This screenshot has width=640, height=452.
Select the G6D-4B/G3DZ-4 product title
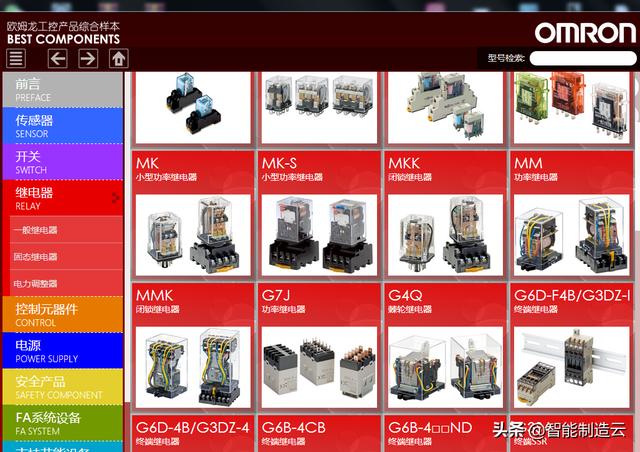[192, 428]
